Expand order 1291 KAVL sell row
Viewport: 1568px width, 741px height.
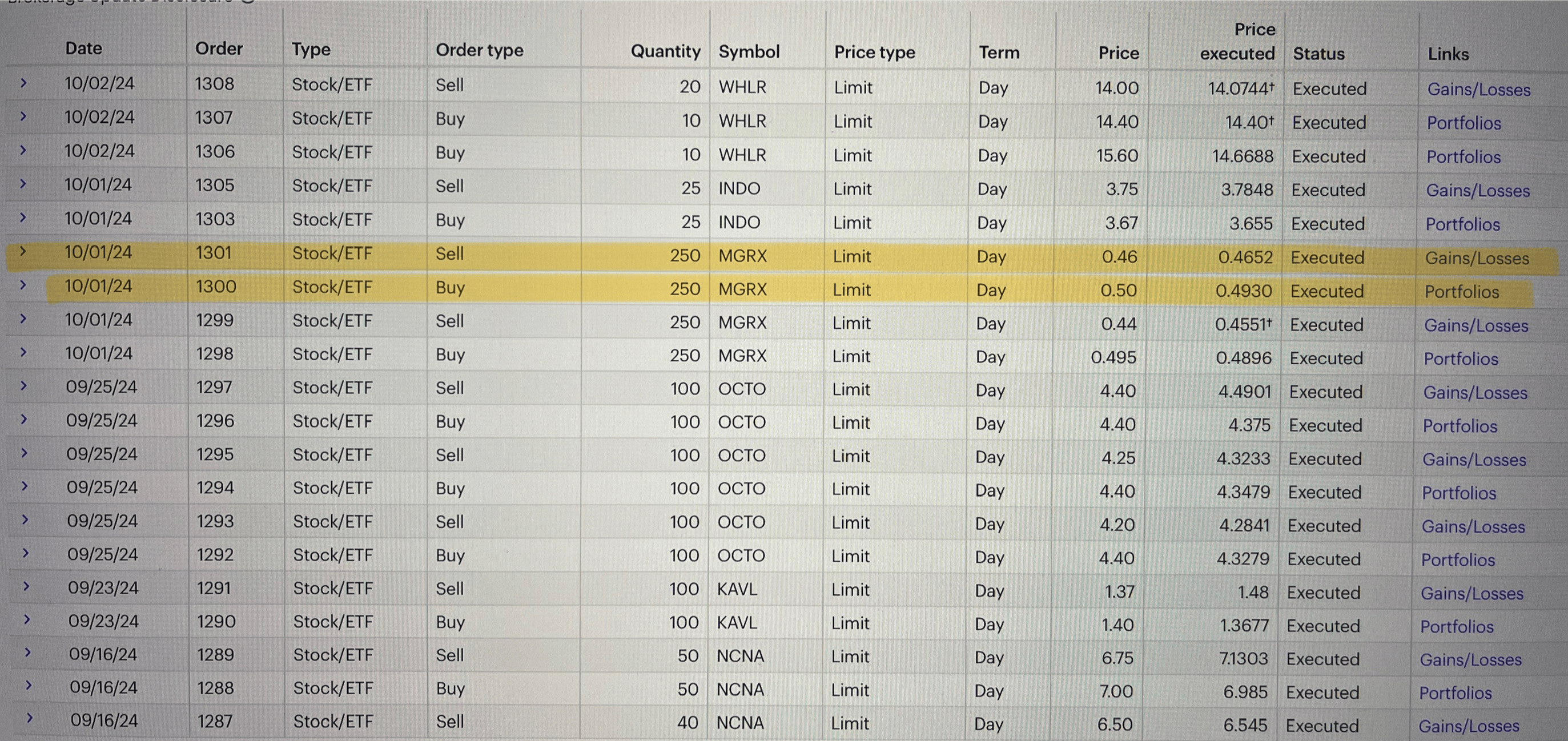pos(26,586)
